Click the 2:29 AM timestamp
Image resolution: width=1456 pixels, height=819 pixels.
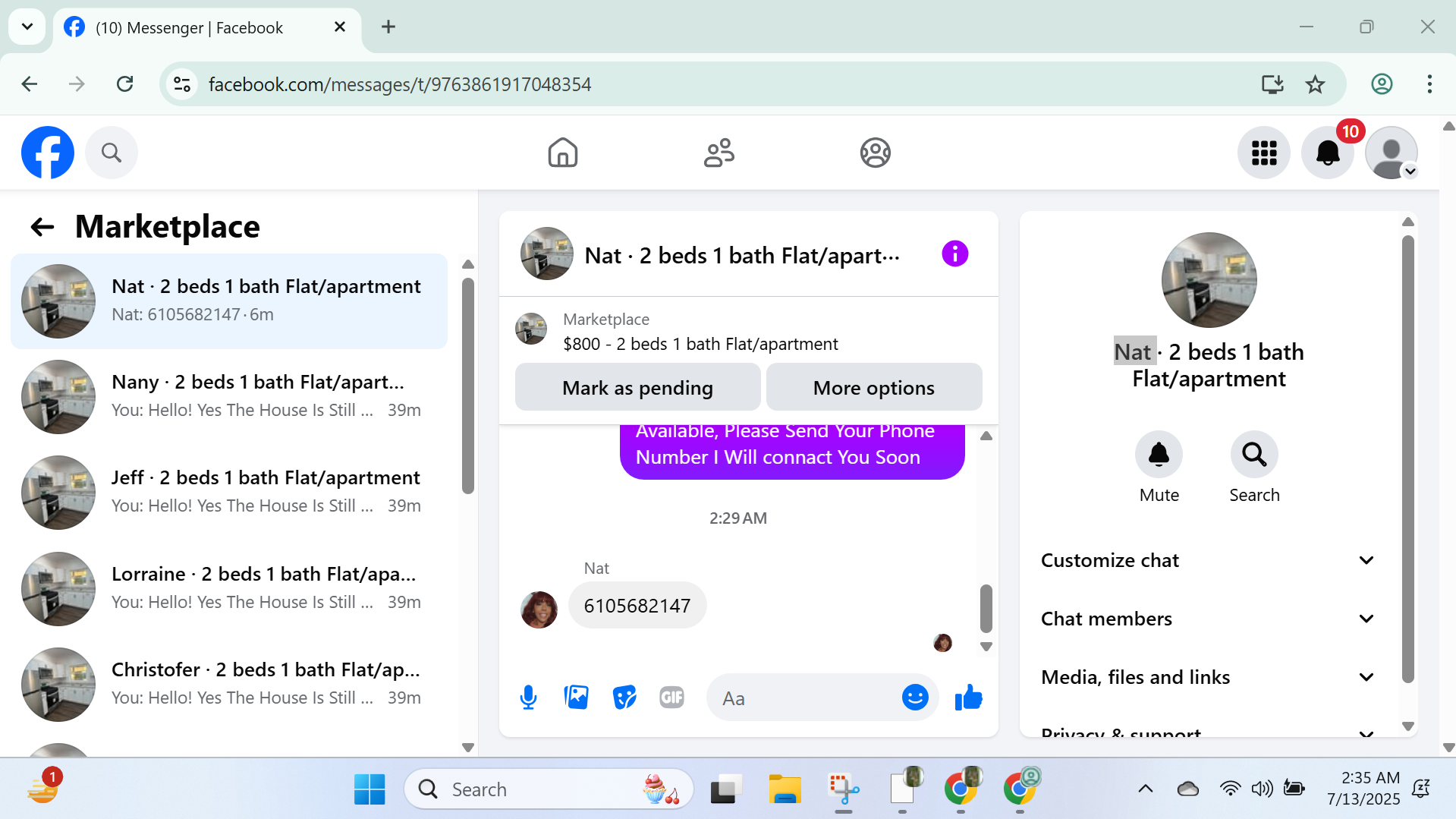(737, 518)
